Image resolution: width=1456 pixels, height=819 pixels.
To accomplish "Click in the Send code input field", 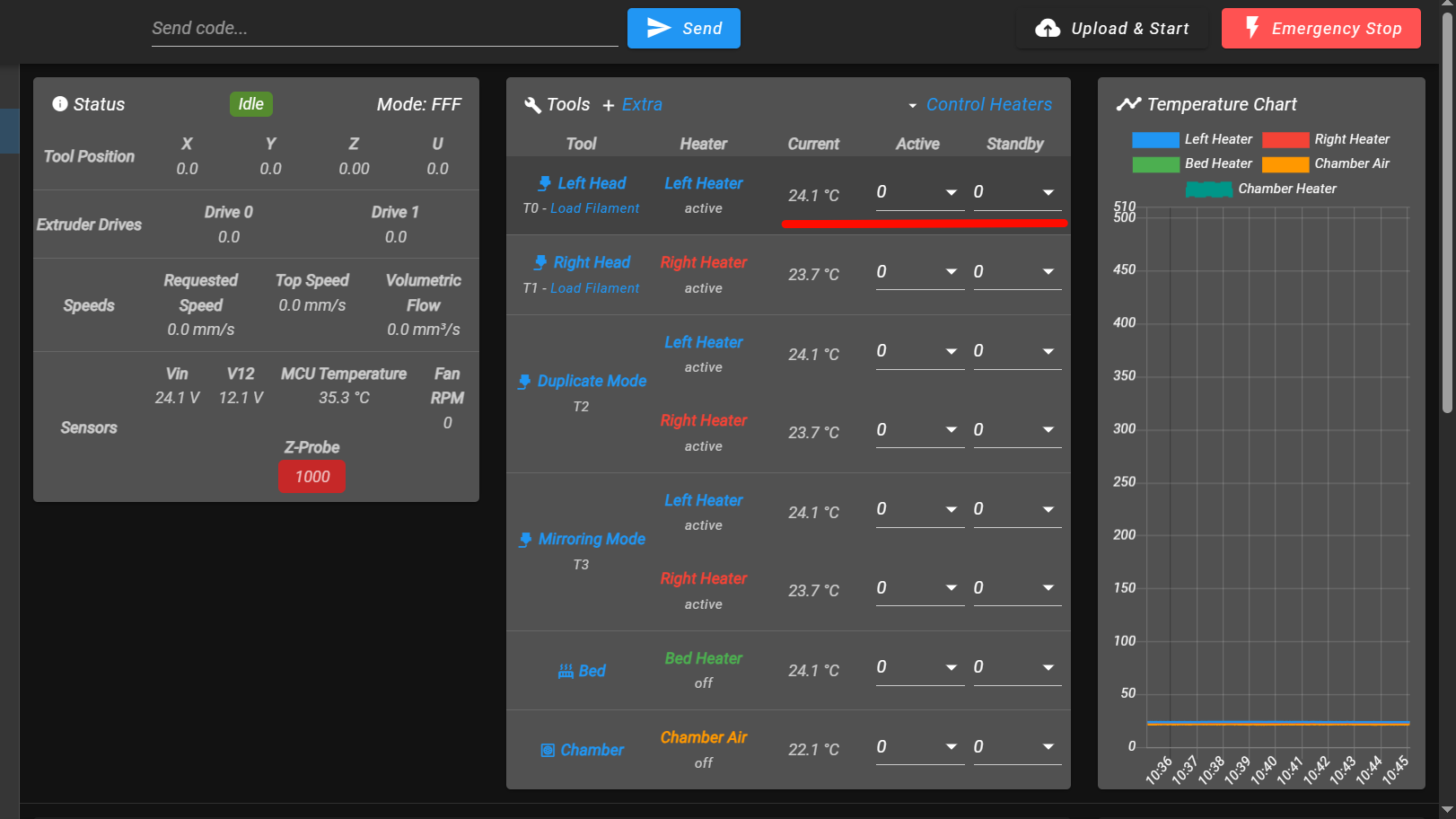I will click(x=384, y=28).
